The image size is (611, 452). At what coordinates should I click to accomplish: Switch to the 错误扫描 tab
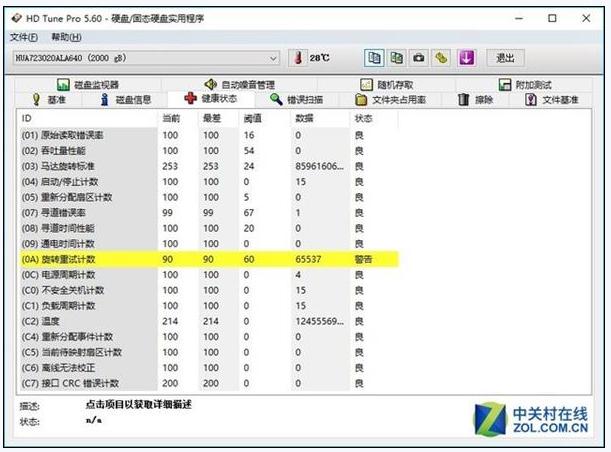[297, 100]
